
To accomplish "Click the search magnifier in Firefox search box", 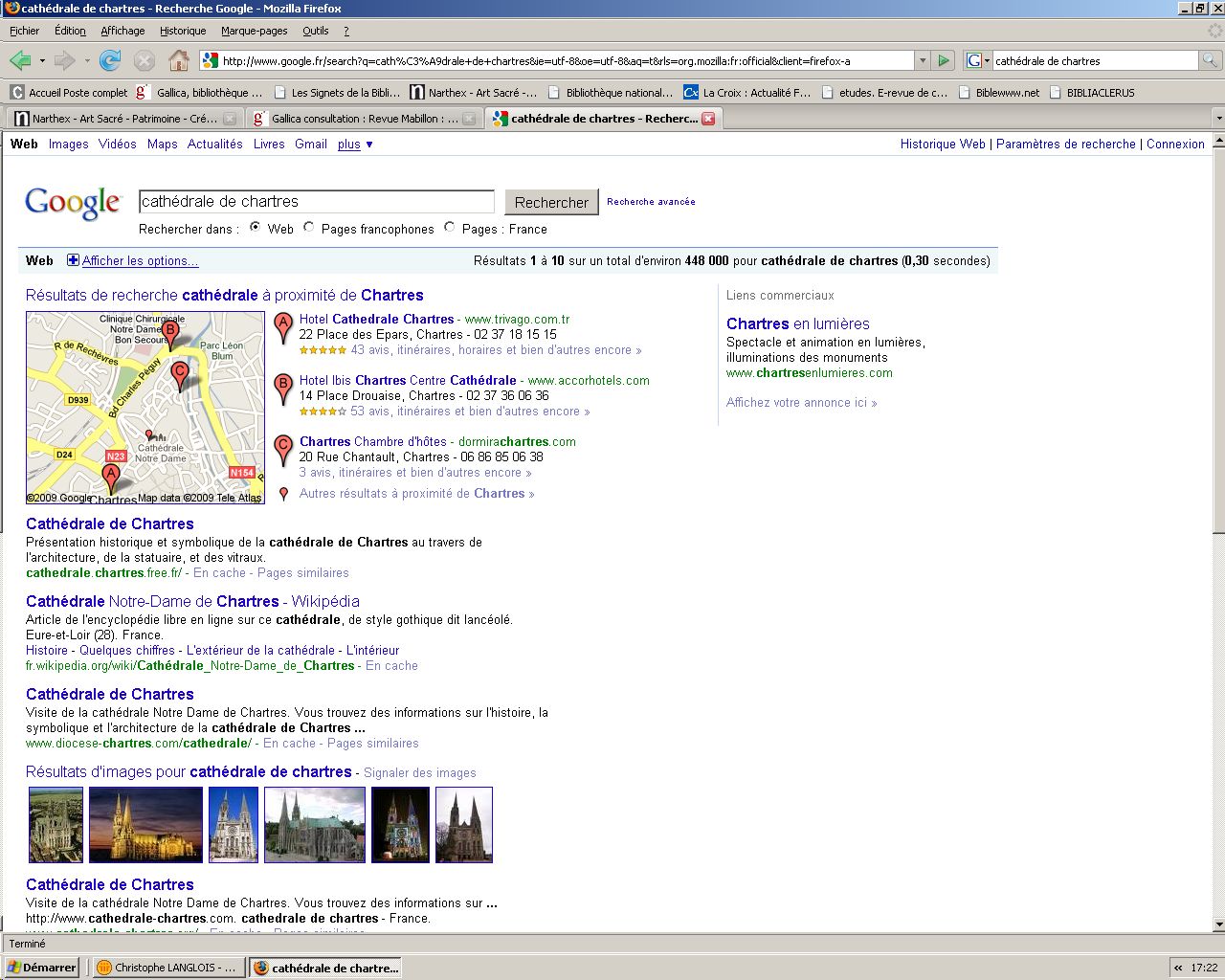I will 1210,60.
